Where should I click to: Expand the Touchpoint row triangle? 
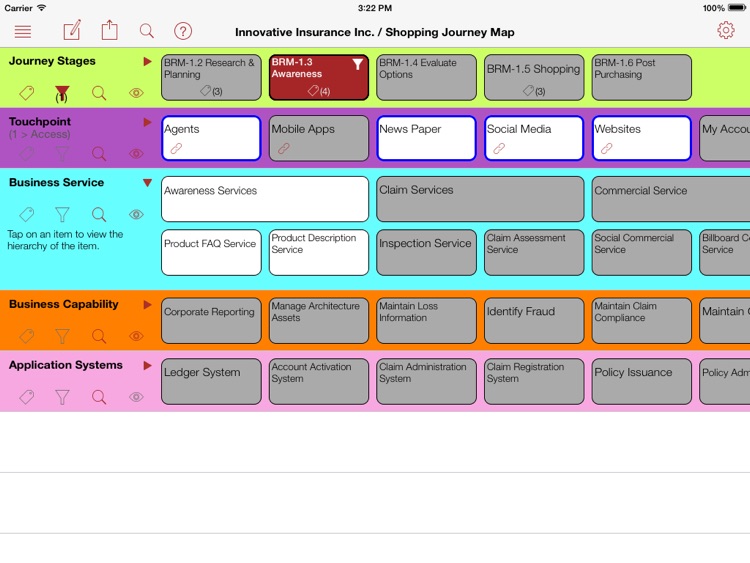click(147, 122)
